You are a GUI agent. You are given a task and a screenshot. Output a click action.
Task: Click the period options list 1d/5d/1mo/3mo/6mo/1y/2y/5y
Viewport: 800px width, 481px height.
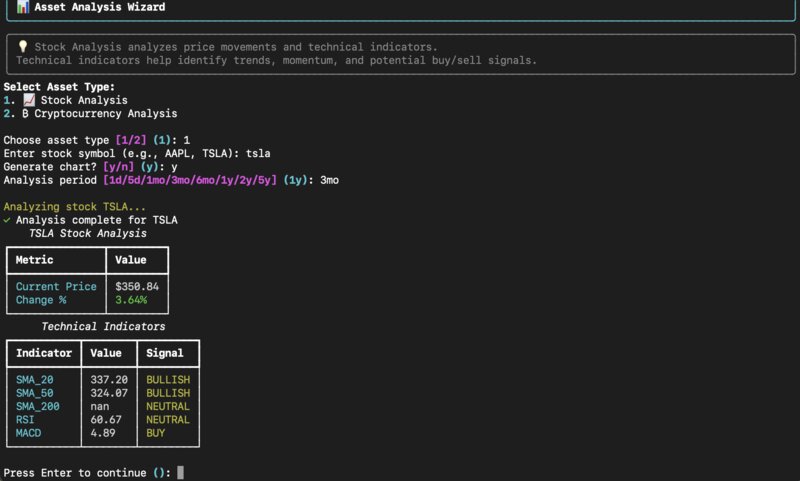[x=190, y=180]
